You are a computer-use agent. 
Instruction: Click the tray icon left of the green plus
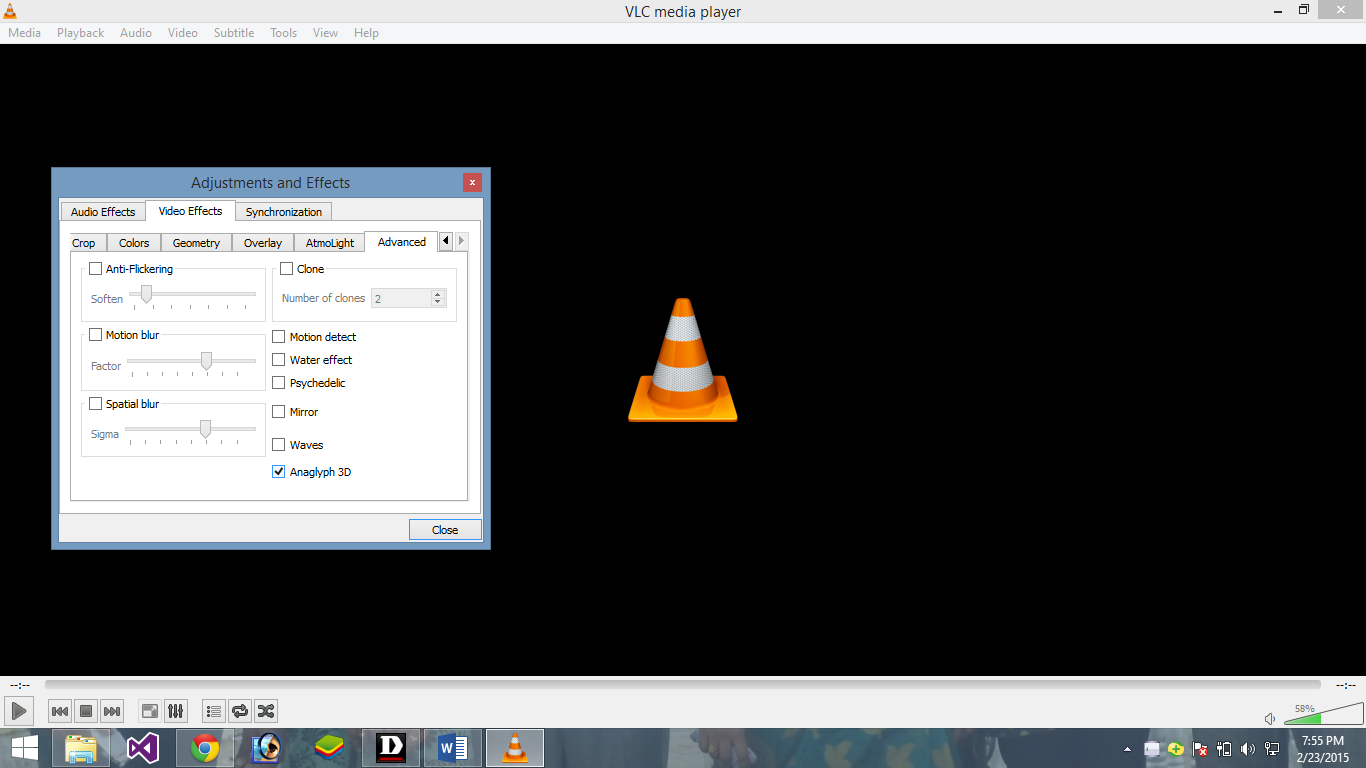pyautogui.click(x=1152, y=748)
